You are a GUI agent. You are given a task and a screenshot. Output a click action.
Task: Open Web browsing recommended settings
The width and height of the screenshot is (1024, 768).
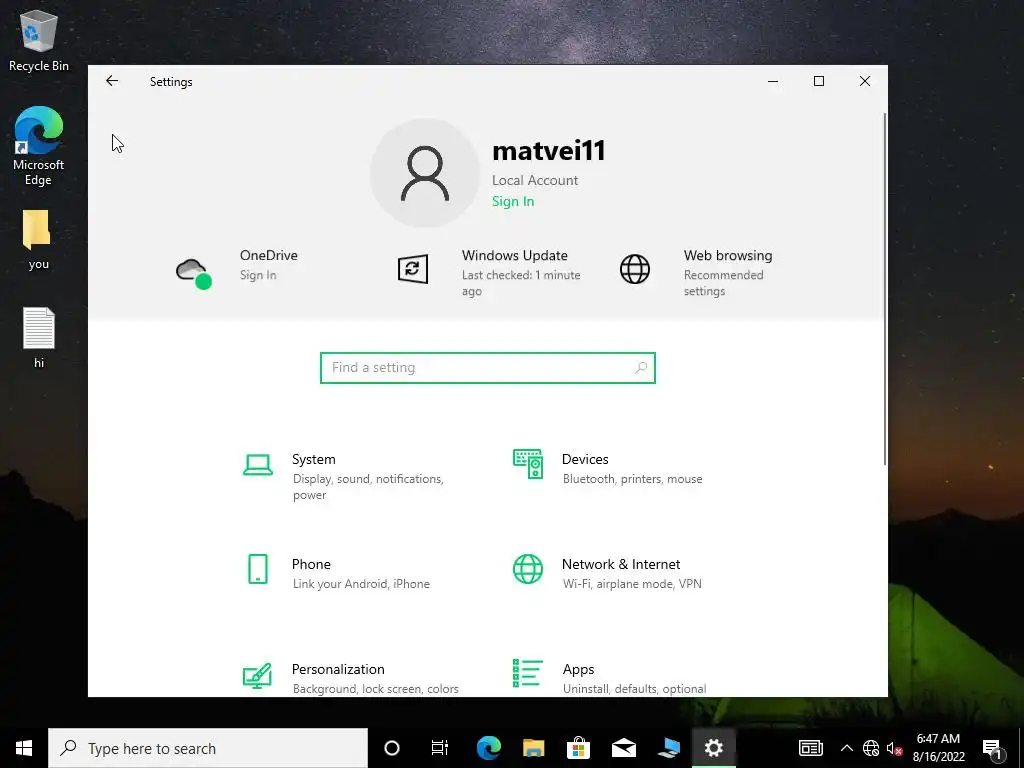point(724,283)
